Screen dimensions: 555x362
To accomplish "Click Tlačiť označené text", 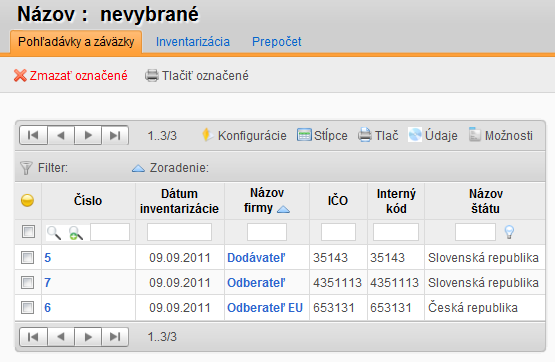I will pyautogui.click(x=205, y=76).
